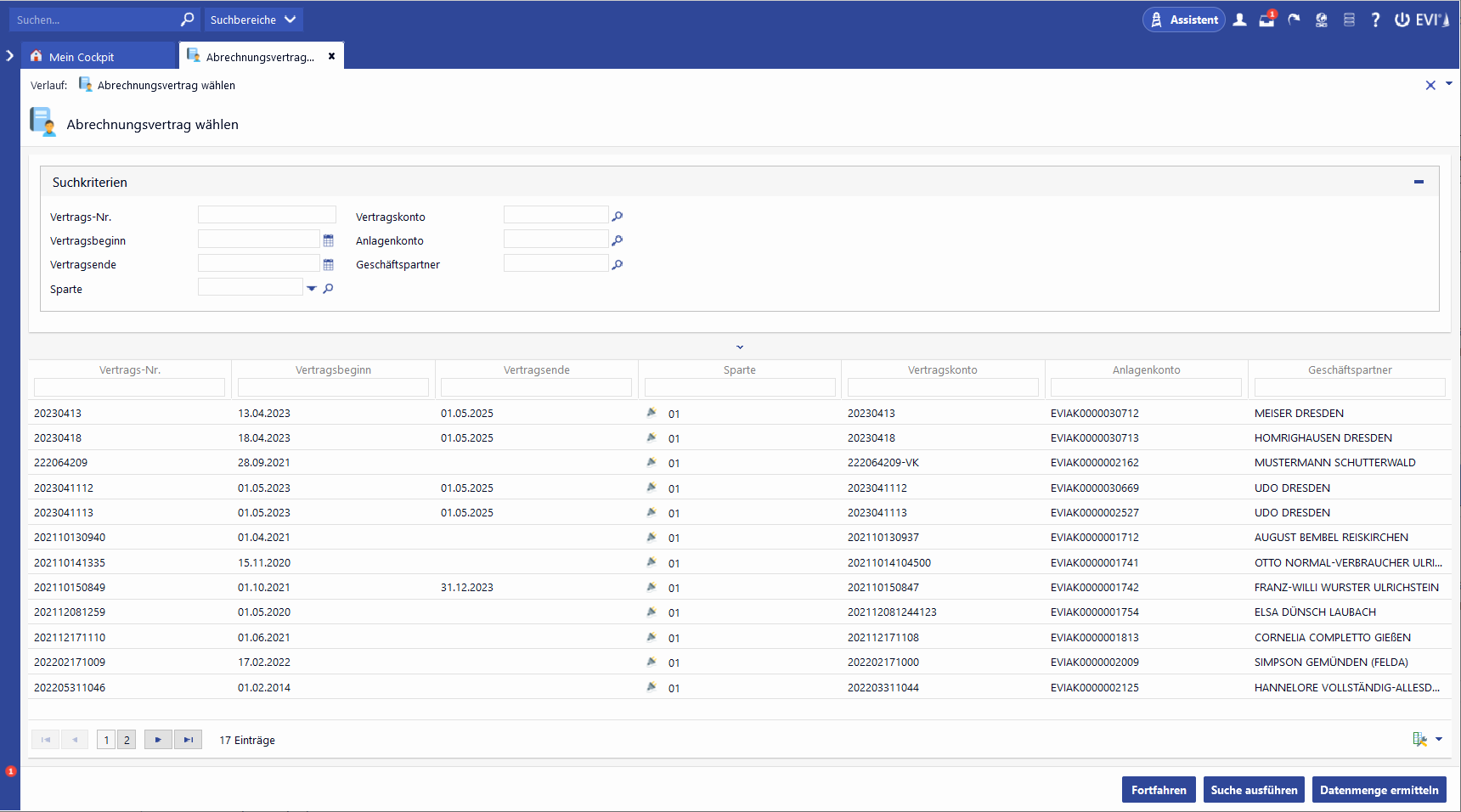Open the inbox icon with notification badge
1461x812 pixels.
click(1266, 20)
